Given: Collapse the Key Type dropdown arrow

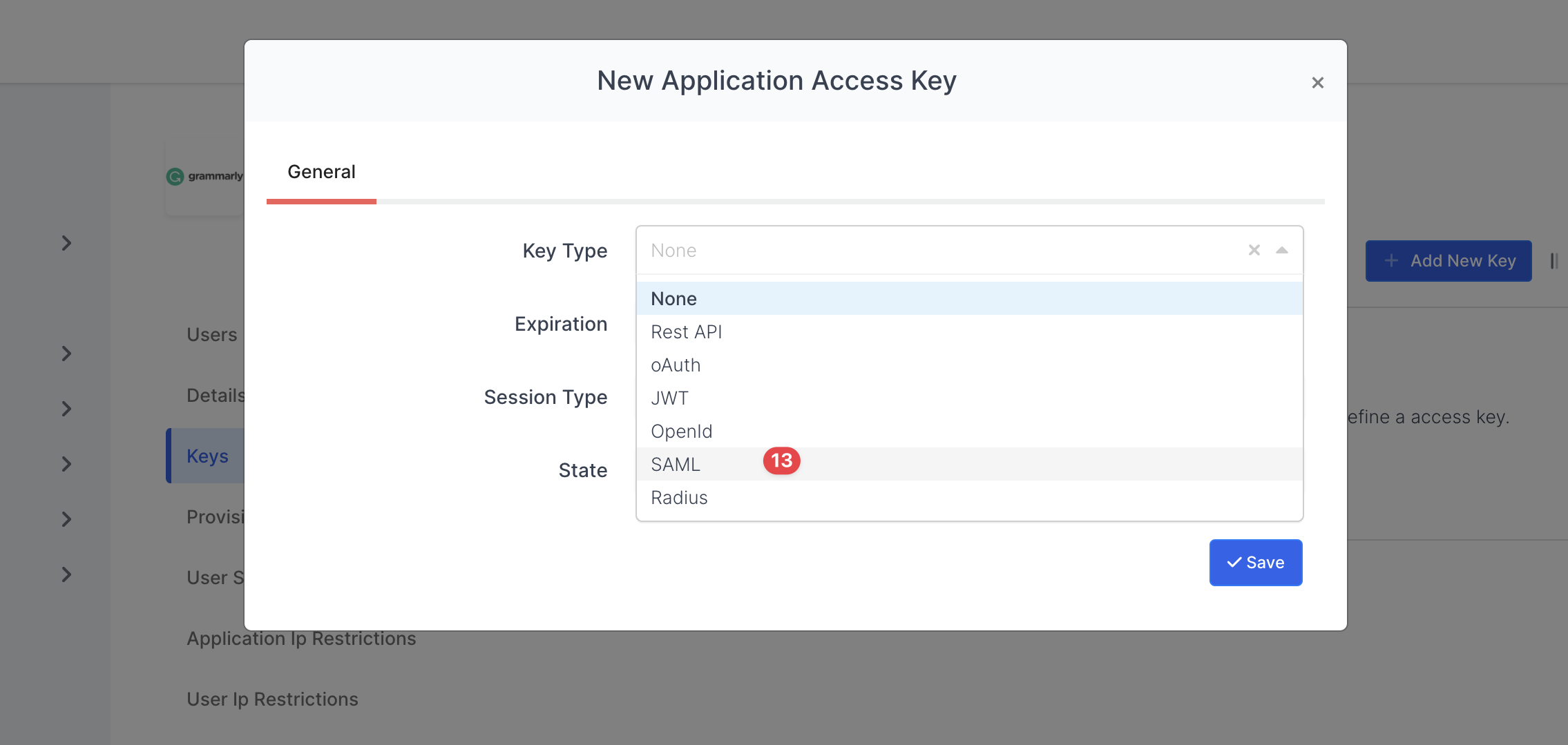Looking at the screenshot, I should (x=1282, y=250).
